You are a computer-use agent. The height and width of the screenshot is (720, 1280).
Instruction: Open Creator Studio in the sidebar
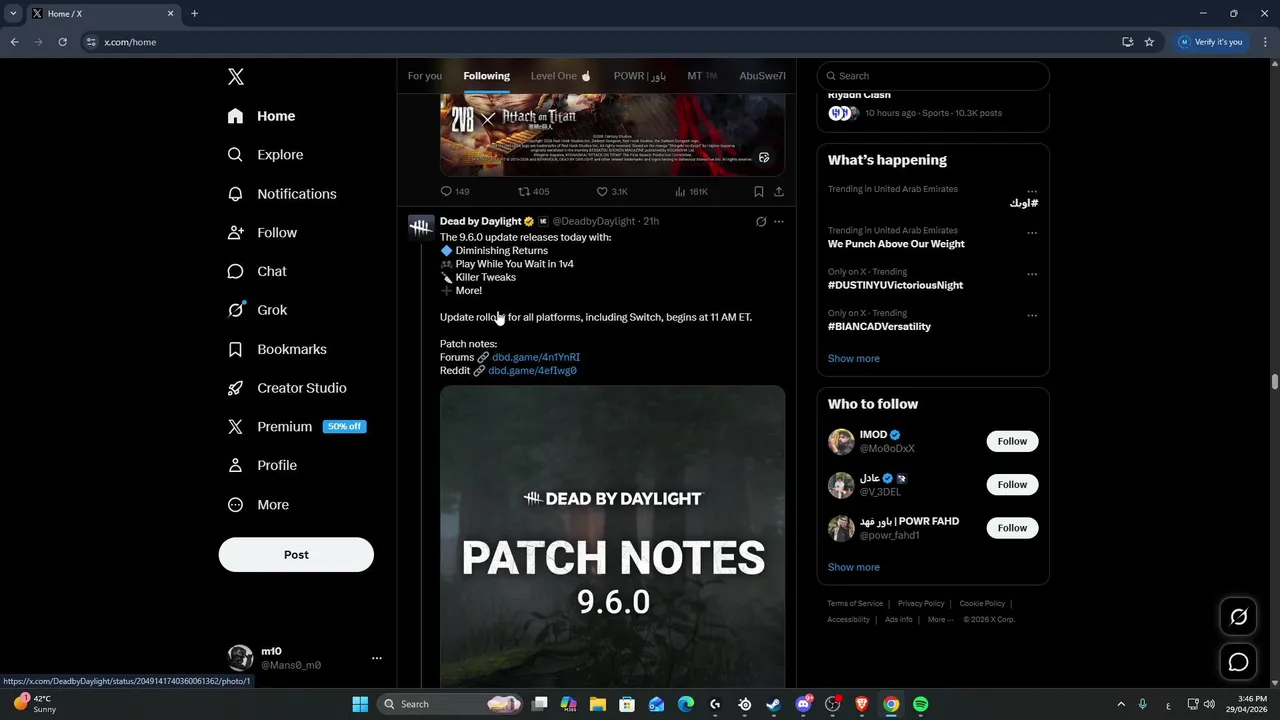click(287, 388)
